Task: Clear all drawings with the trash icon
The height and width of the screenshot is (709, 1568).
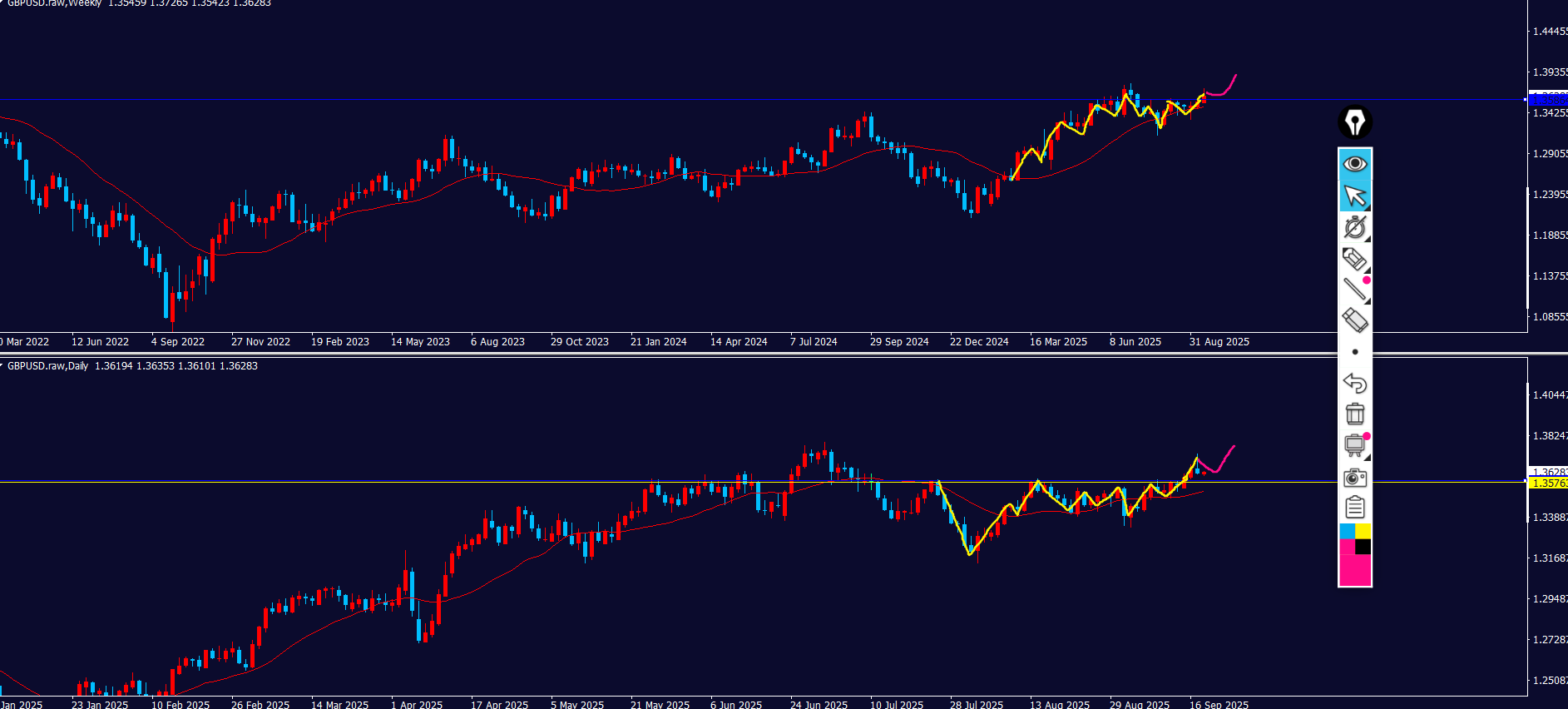Action: 1354,414
